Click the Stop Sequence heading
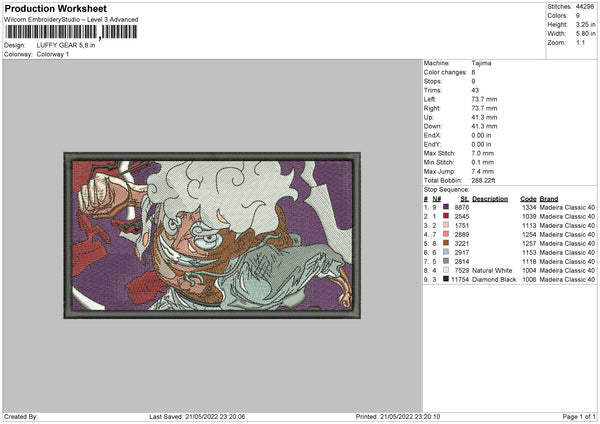Screen dimensions: 600x424 pyautogui.click(x=446, y=190)
